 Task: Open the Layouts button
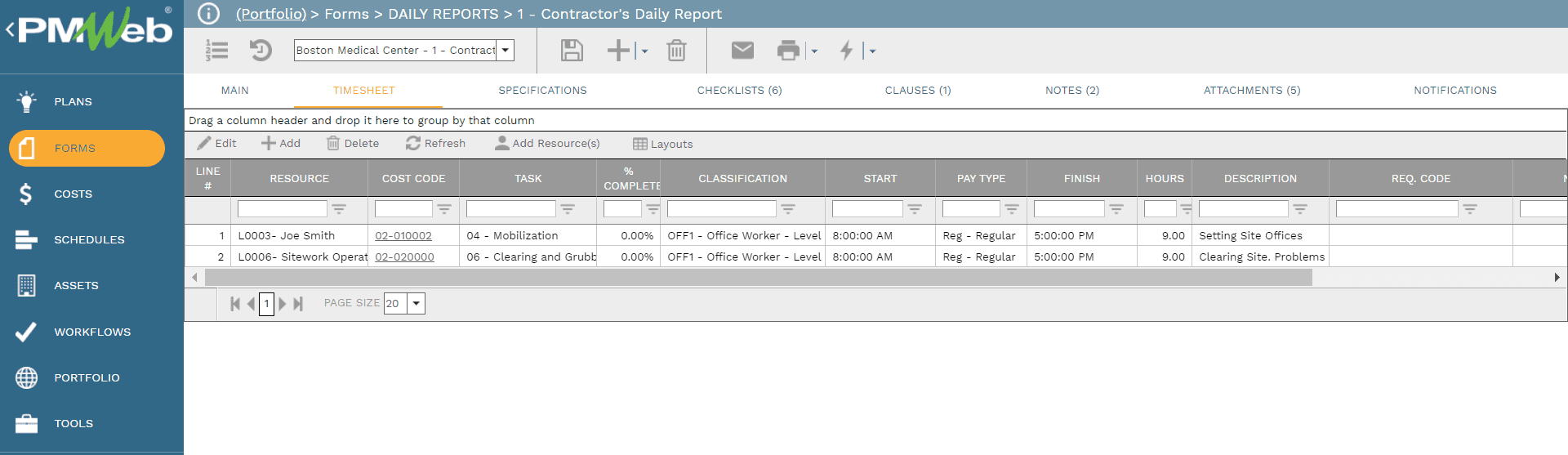click(663, 144)
